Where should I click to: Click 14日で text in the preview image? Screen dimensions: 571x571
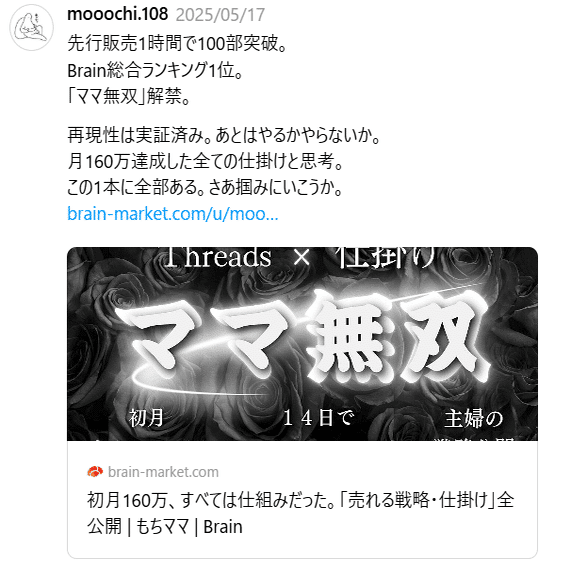click(x=318, y=417)
